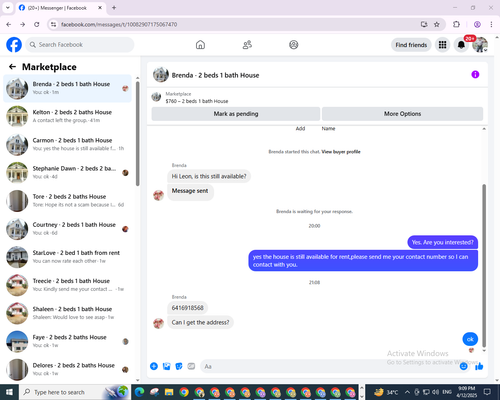Open View buyer profile link
This screenshot has height=400, width=500.
341,152
